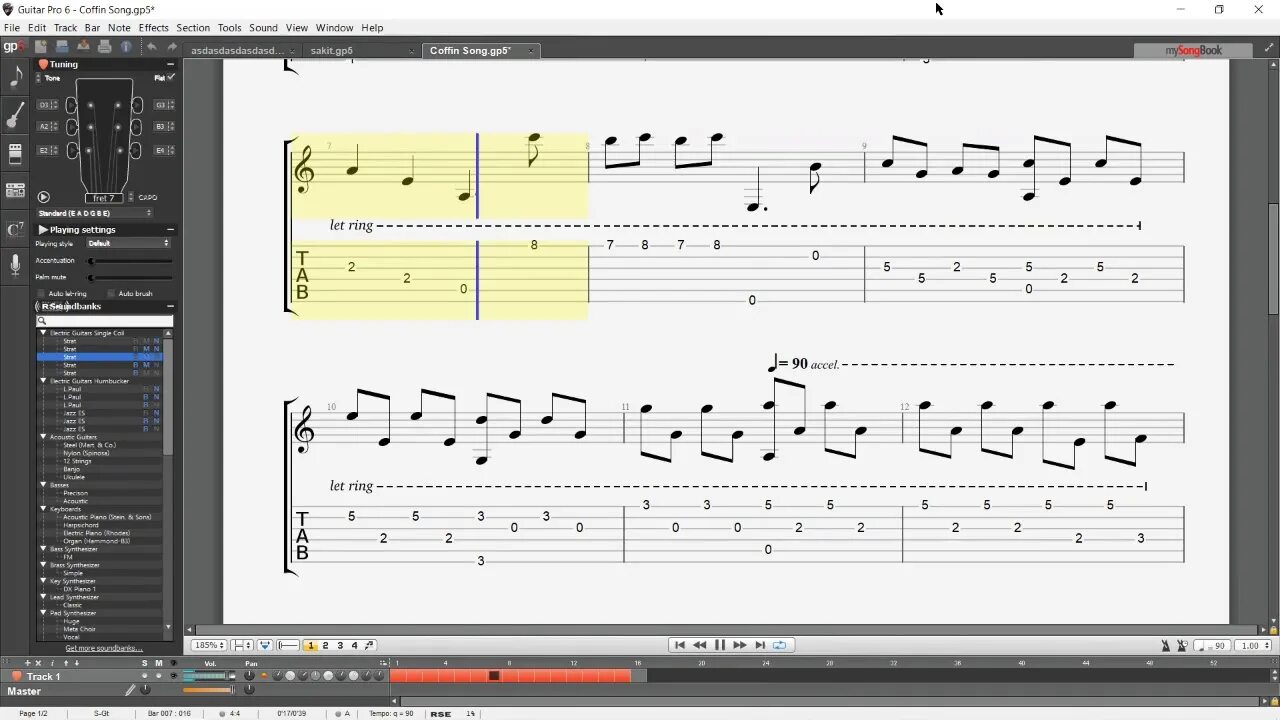Play the tuning preview button

[43, 198]
